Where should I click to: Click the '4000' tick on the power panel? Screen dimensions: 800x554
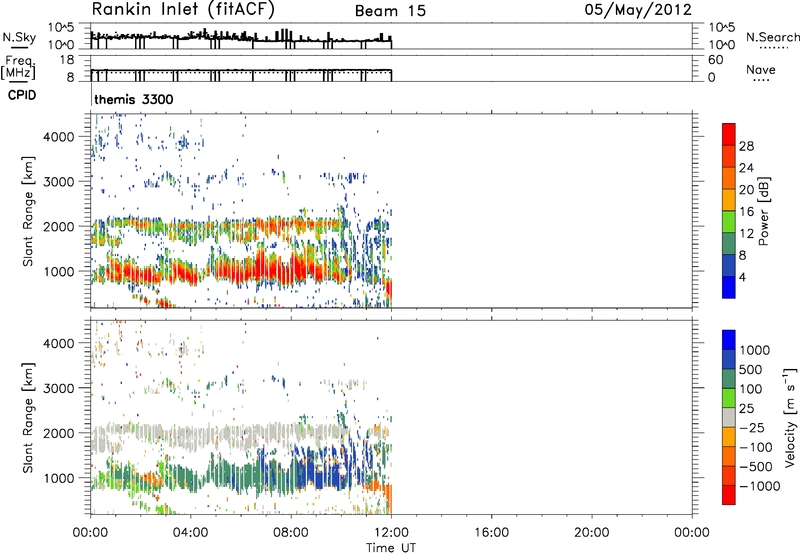coord(59,137)
